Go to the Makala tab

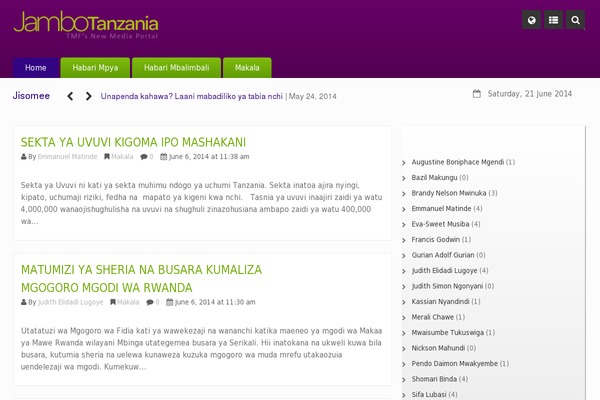pos(247,68)
